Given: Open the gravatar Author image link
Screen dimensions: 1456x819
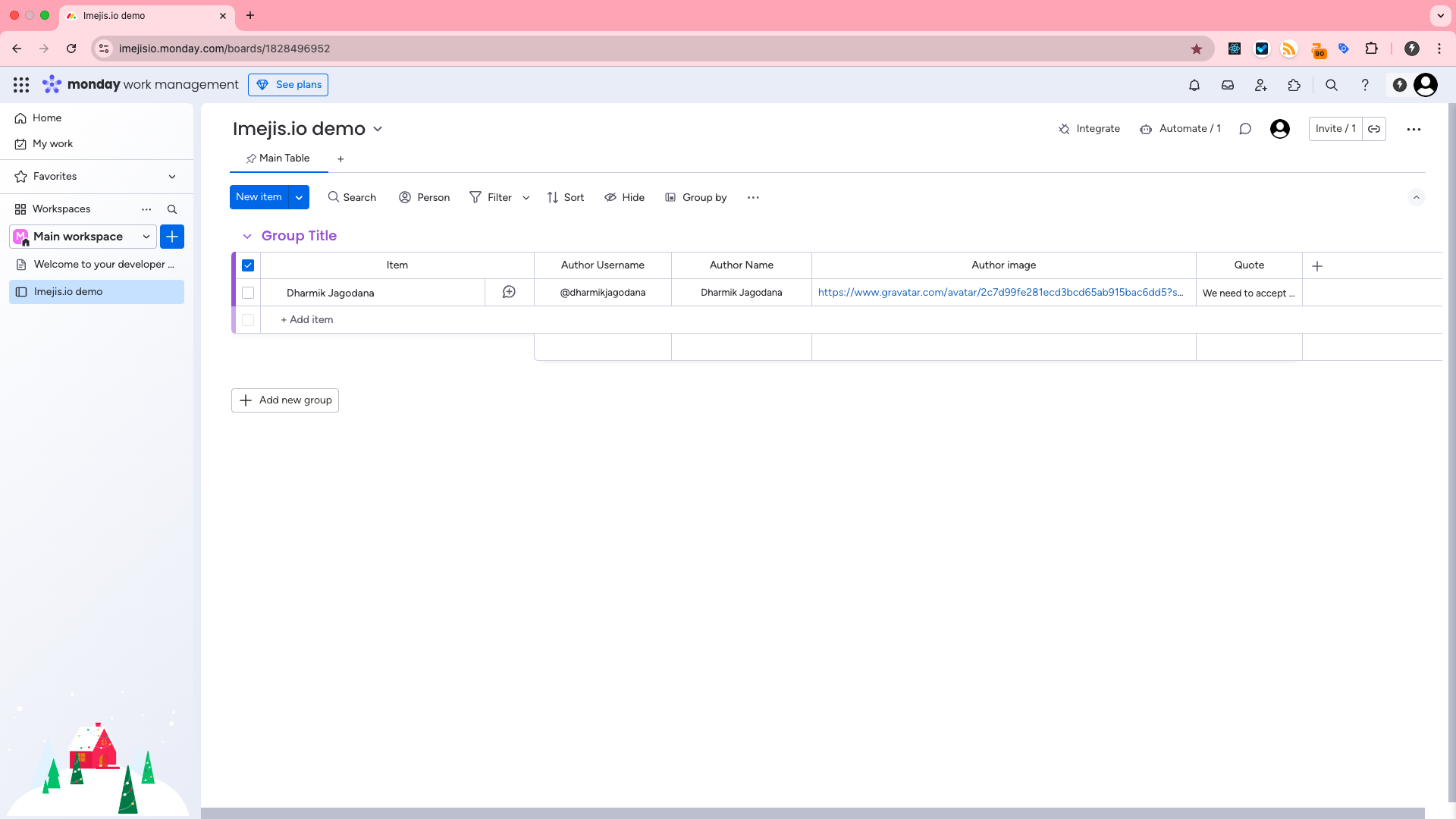Looking at the screenshot, I should click(1000, 293).
